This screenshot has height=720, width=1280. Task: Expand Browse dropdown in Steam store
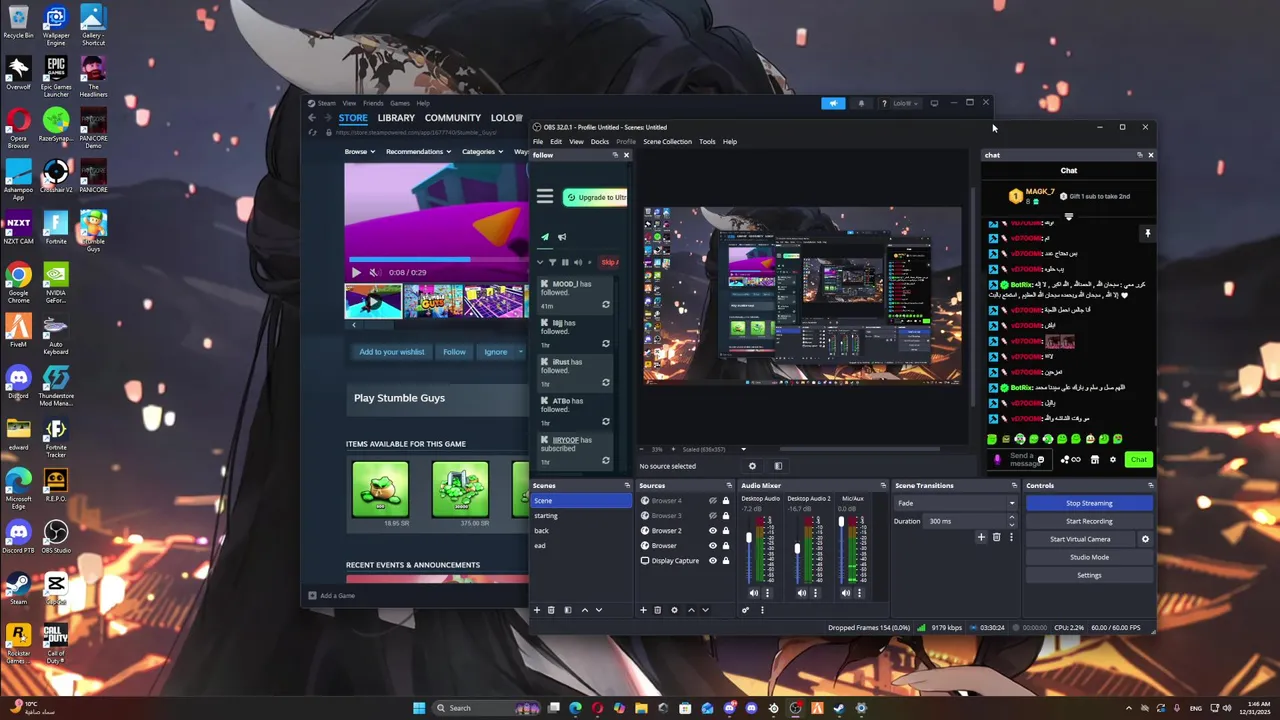tap(359, 152)
